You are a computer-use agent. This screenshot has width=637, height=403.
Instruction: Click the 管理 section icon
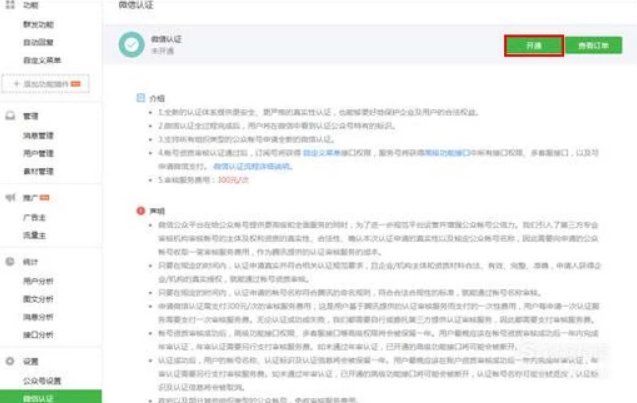coord(10,116)
